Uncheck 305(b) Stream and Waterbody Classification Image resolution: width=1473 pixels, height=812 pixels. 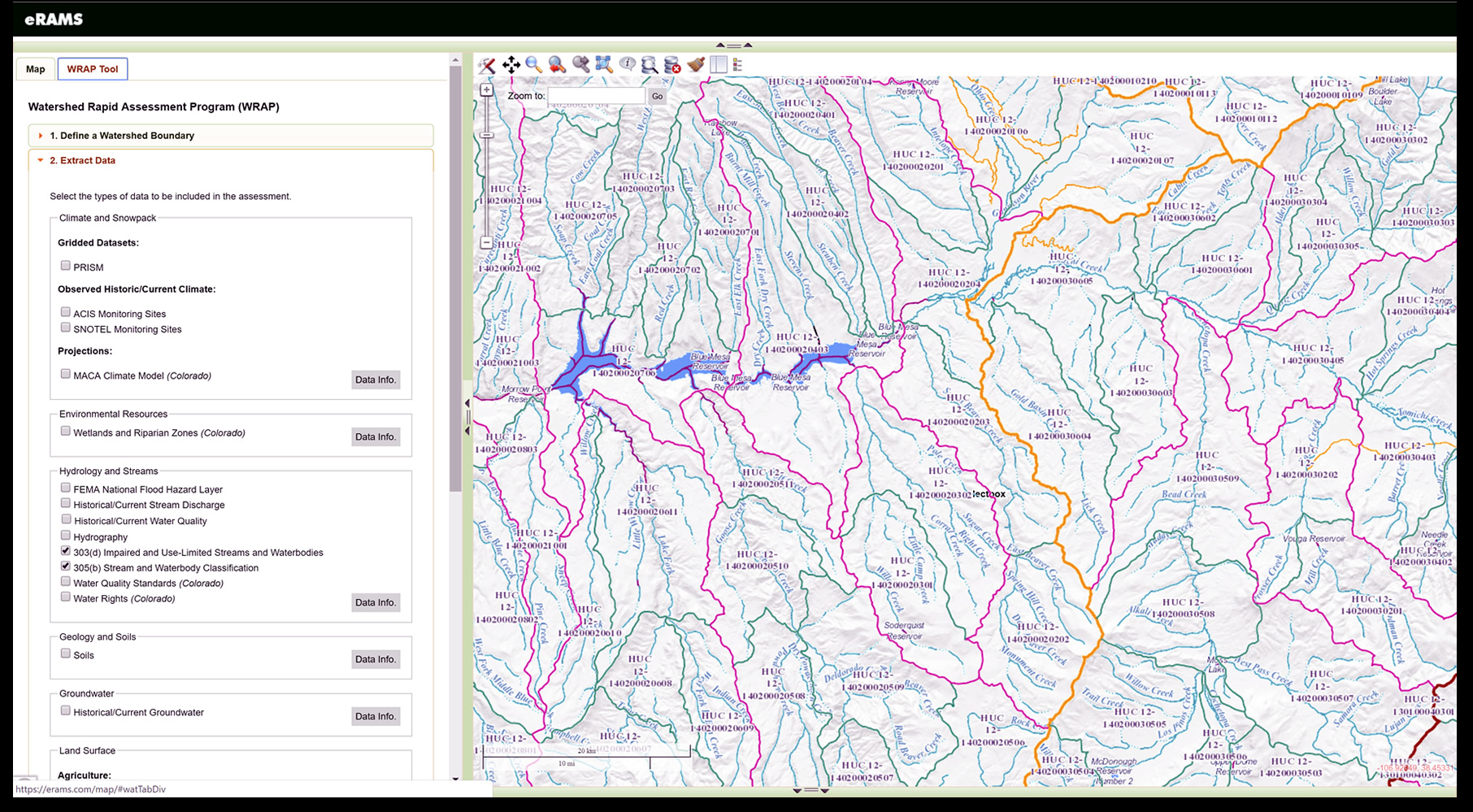(x=66, y=566)
